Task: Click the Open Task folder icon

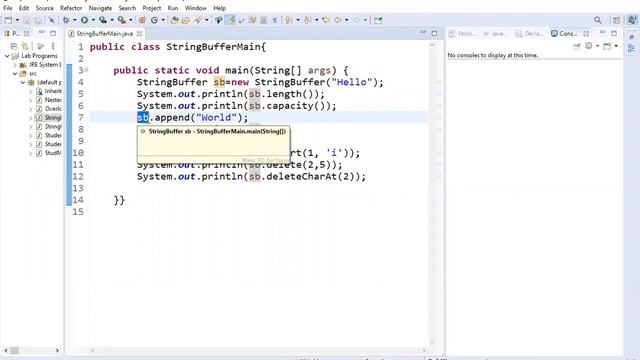Action: coord(186,20)
